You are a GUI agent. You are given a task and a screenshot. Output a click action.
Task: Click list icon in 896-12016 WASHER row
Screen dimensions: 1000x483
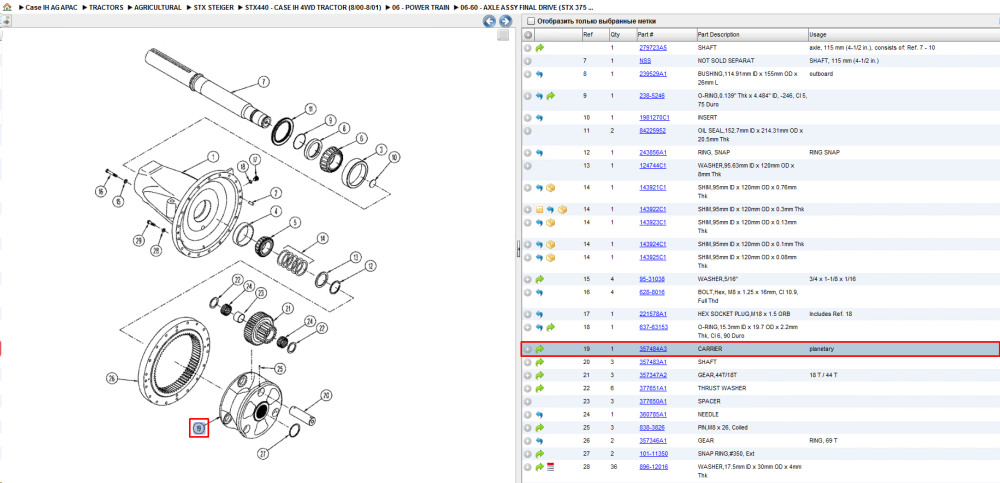[x=551, y=467]
